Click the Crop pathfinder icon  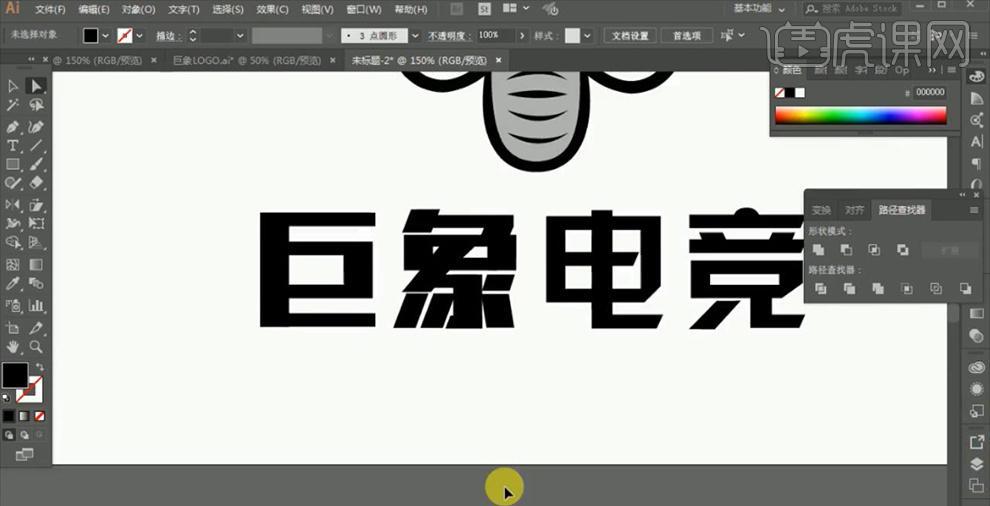coord(907,289)
